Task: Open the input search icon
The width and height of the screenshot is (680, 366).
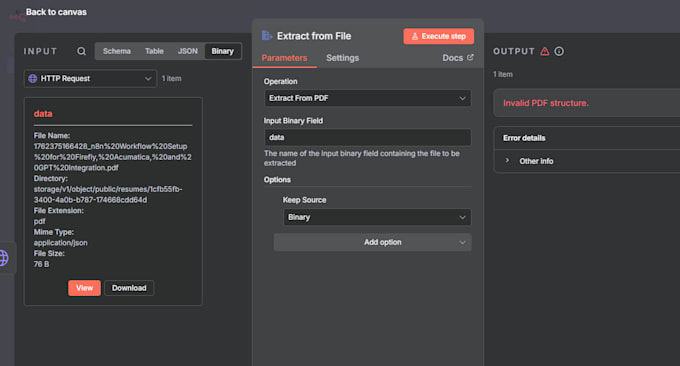Action: [81, 51]
